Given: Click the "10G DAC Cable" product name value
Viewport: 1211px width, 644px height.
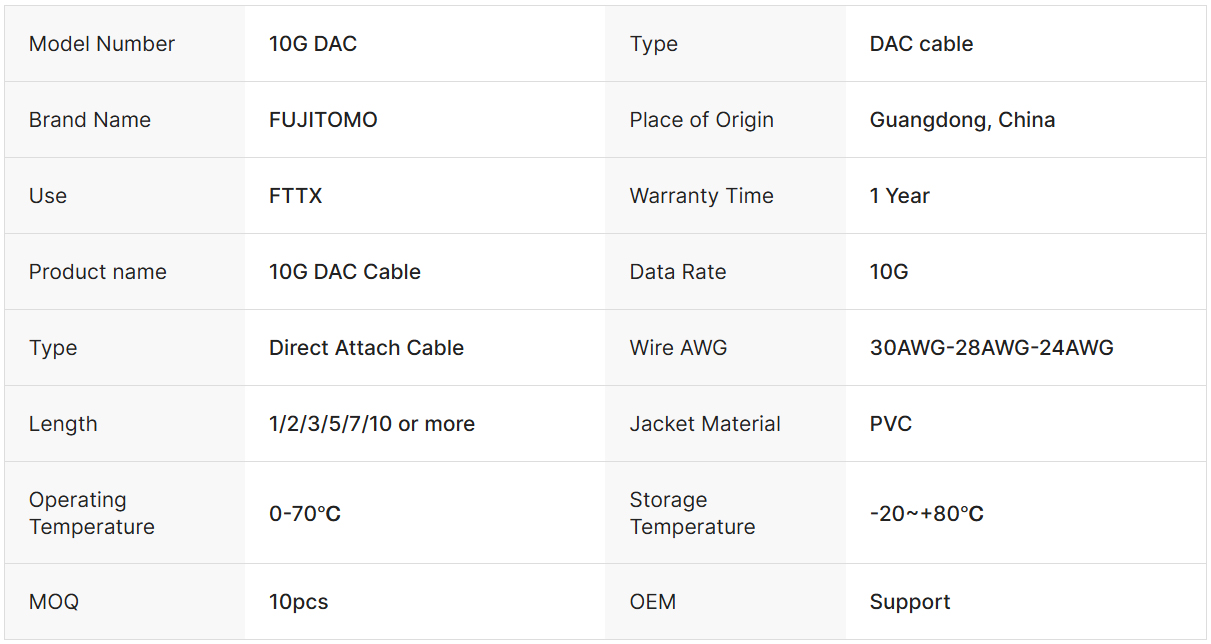Looking at the screenshot, I should 345,272.
